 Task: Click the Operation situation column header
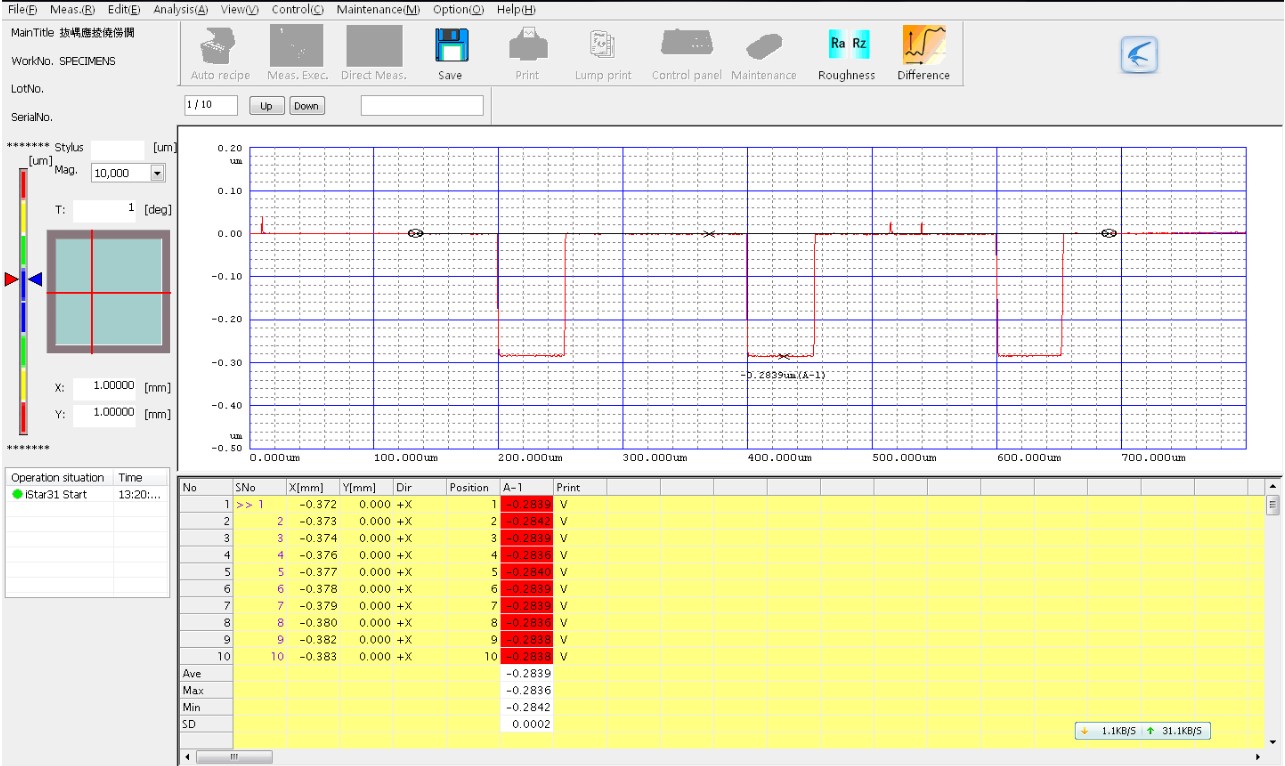[60, 478]
